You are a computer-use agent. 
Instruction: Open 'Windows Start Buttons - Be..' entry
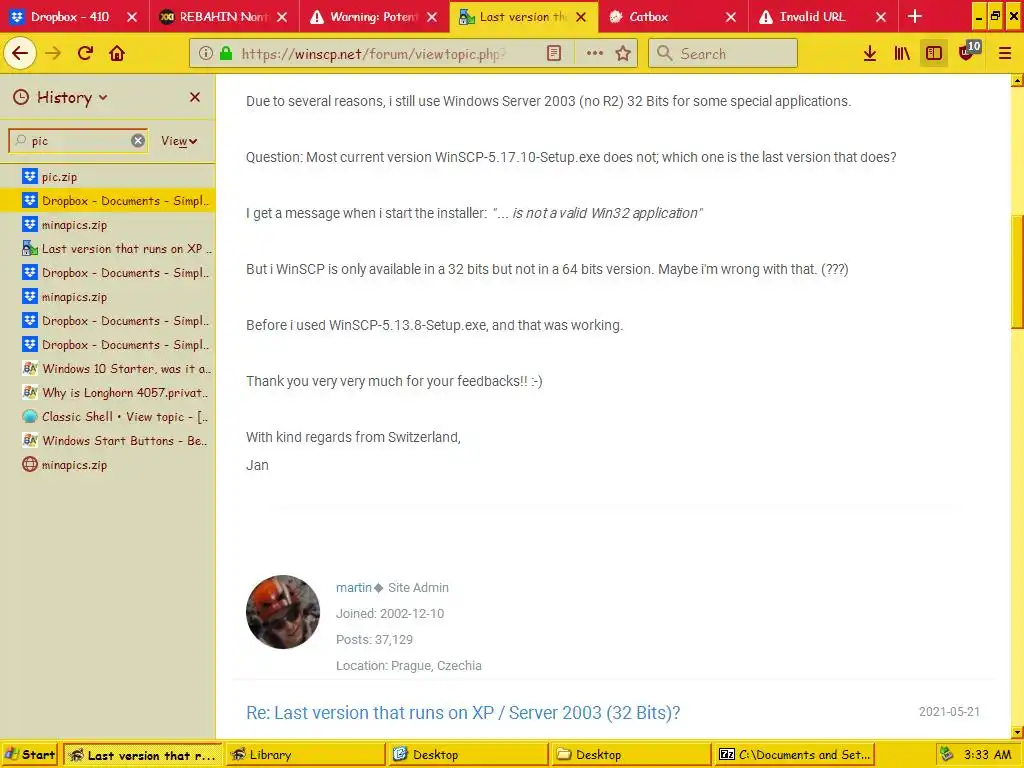[x=108, y=441]
